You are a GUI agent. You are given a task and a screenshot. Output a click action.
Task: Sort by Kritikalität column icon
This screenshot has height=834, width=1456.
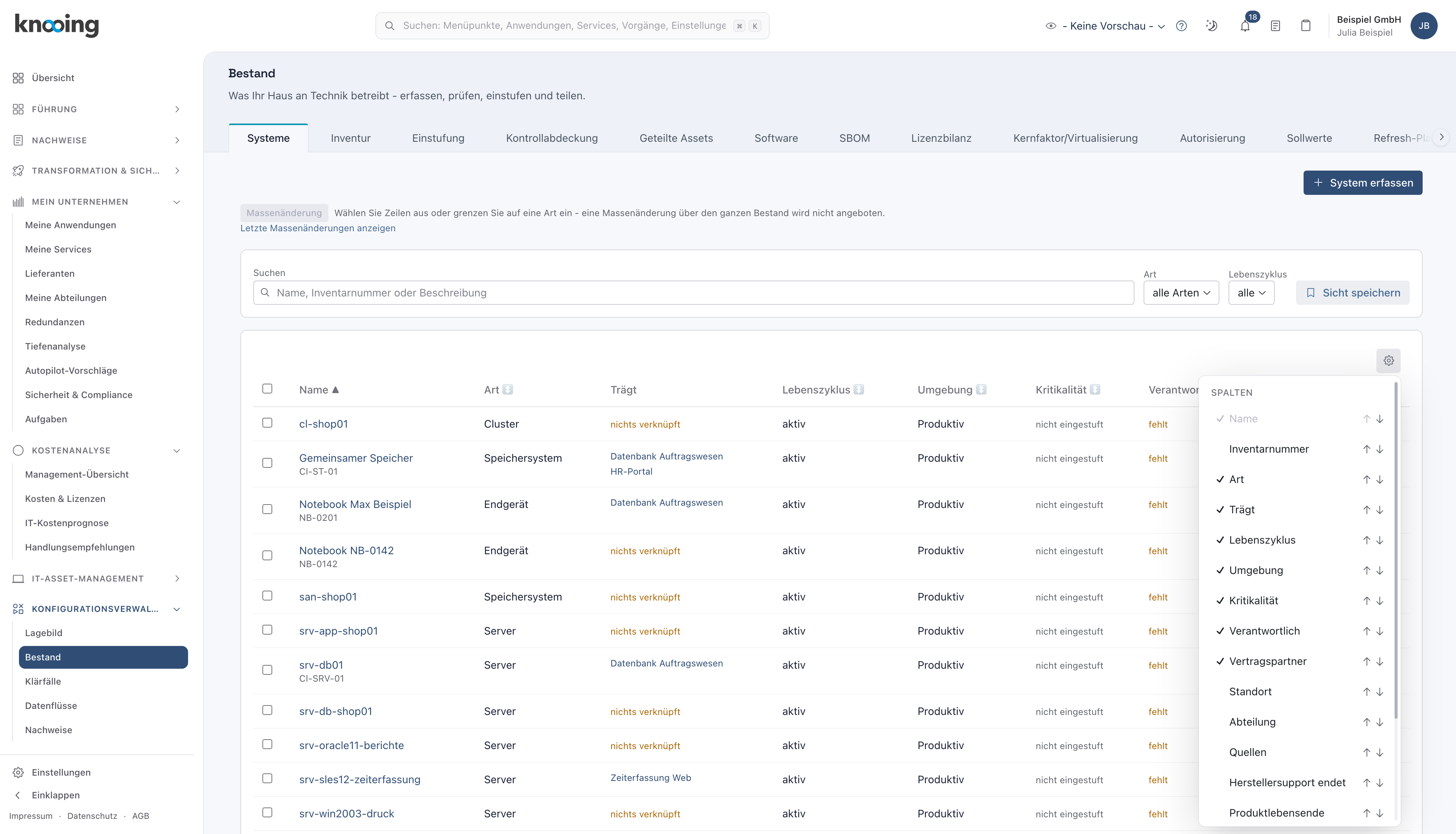pos(1095,389)
